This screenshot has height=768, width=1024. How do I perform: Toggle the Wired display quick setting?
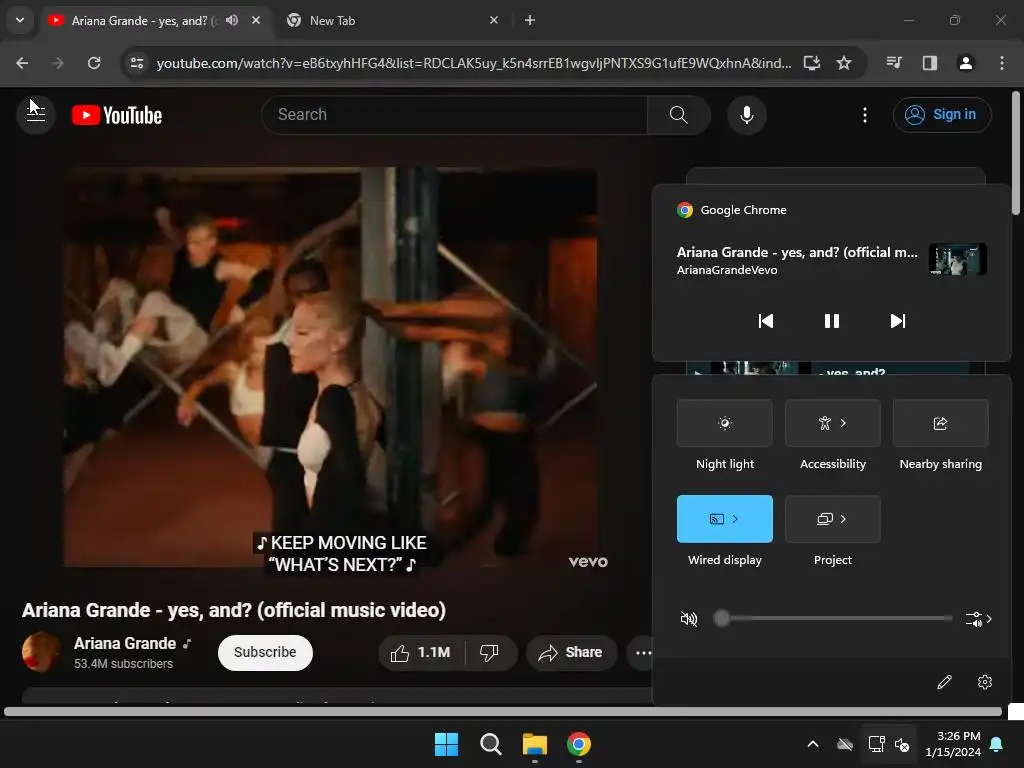pyautogui.click(x=724, y=519)
